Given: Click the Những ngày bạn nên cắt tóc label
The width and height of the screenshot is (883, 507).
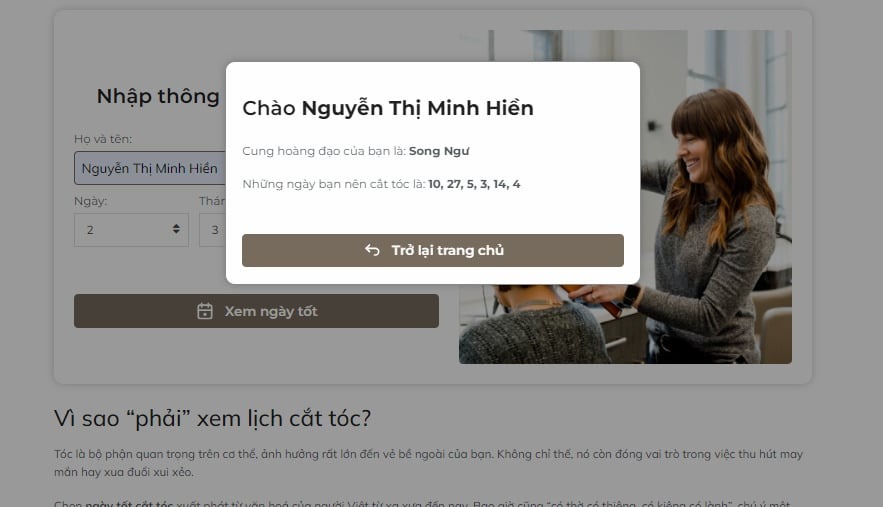Looking at the screenshot, I should pyautogui.click(x=334, y=184).
